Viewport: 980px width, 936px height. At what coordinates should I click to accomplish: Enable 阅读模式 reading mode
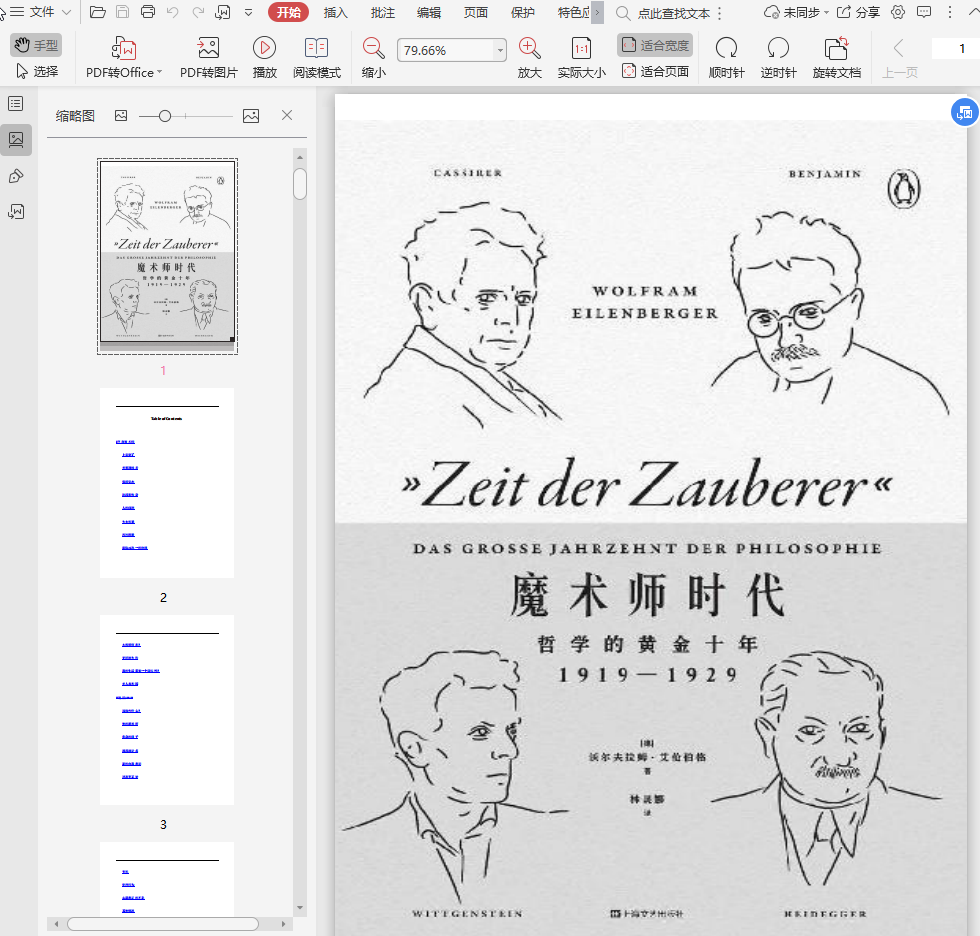[x=317, y=57]
